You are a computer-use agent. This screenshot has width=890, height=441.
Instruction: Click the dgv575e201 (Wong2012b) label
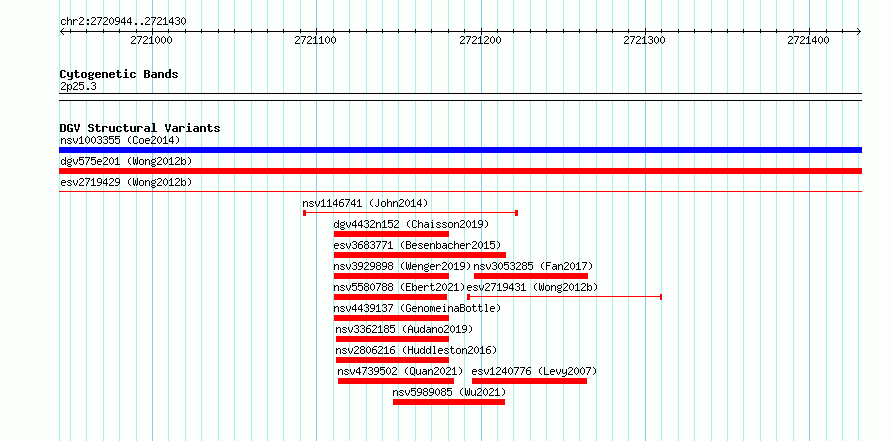point(126,161)
